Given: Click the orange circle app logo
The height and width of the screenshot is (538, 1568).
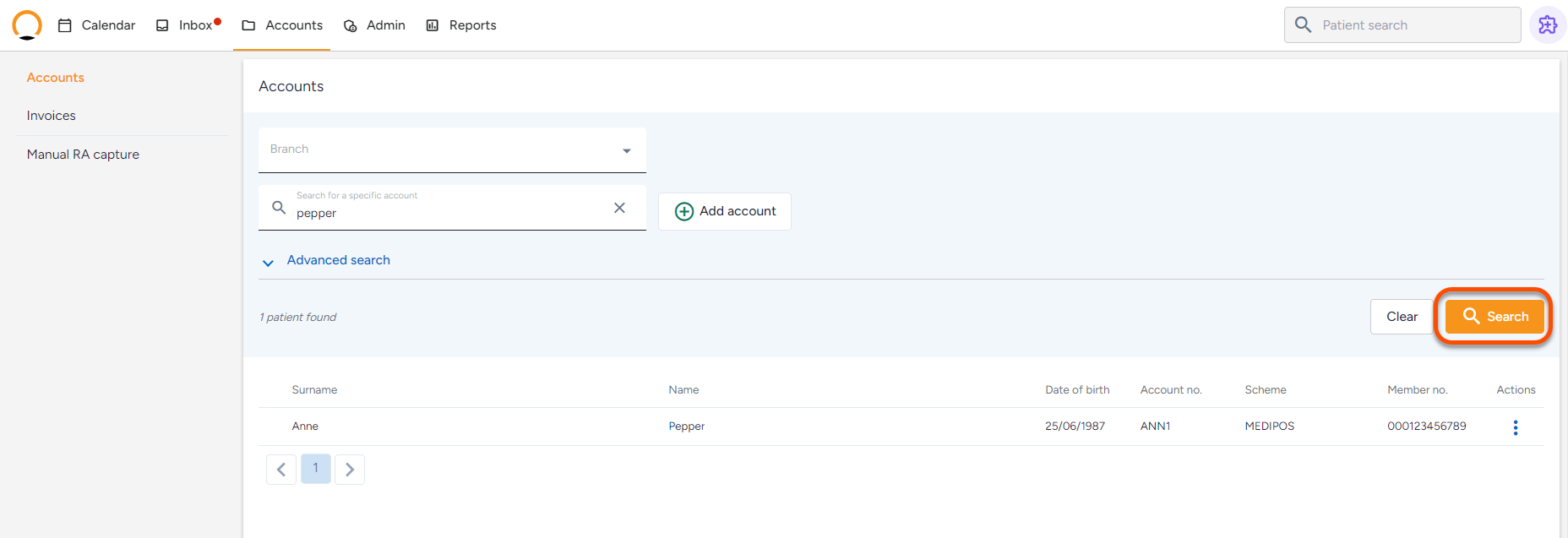Looking at the screenshot, I should tap(27, 24).
